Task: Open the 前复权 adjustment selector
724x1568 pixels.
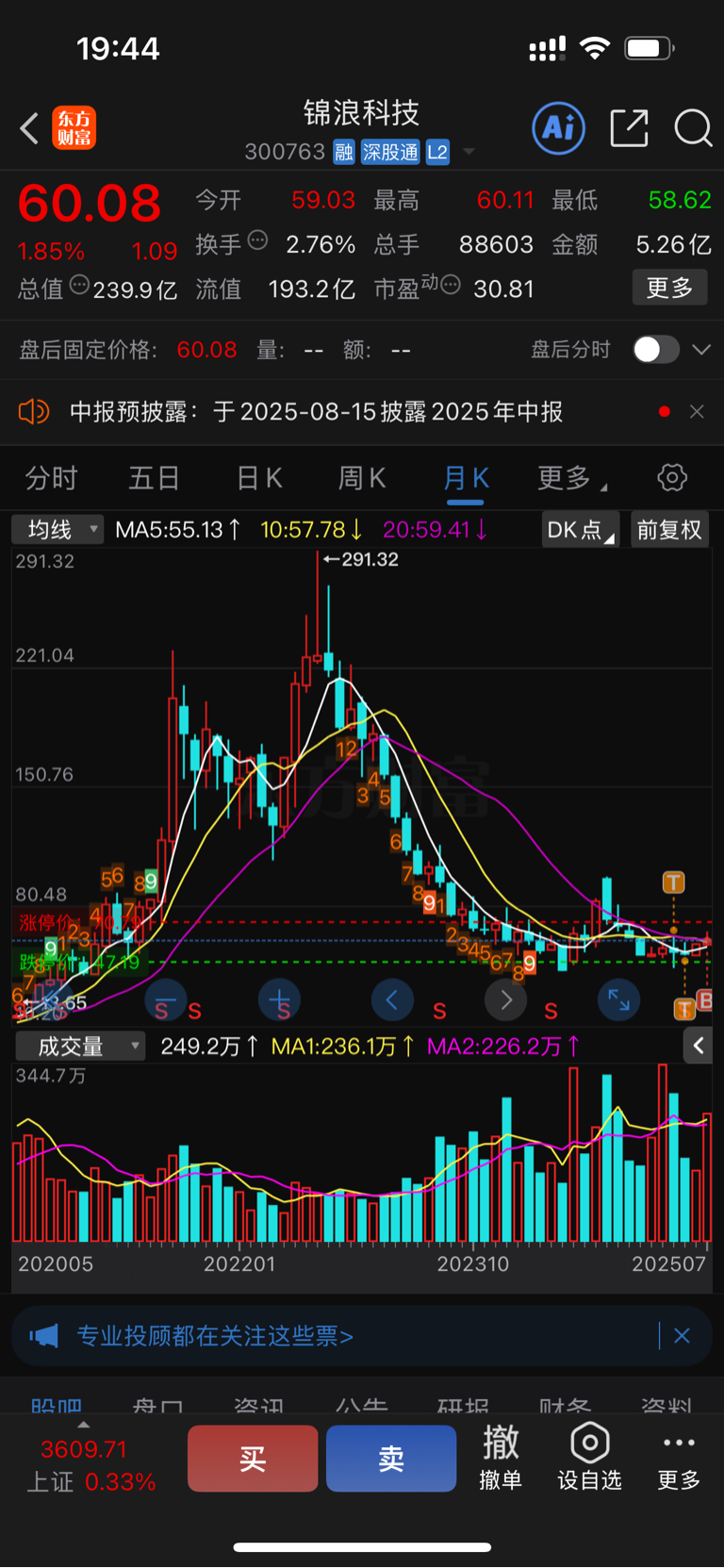Action: point(669,530)
